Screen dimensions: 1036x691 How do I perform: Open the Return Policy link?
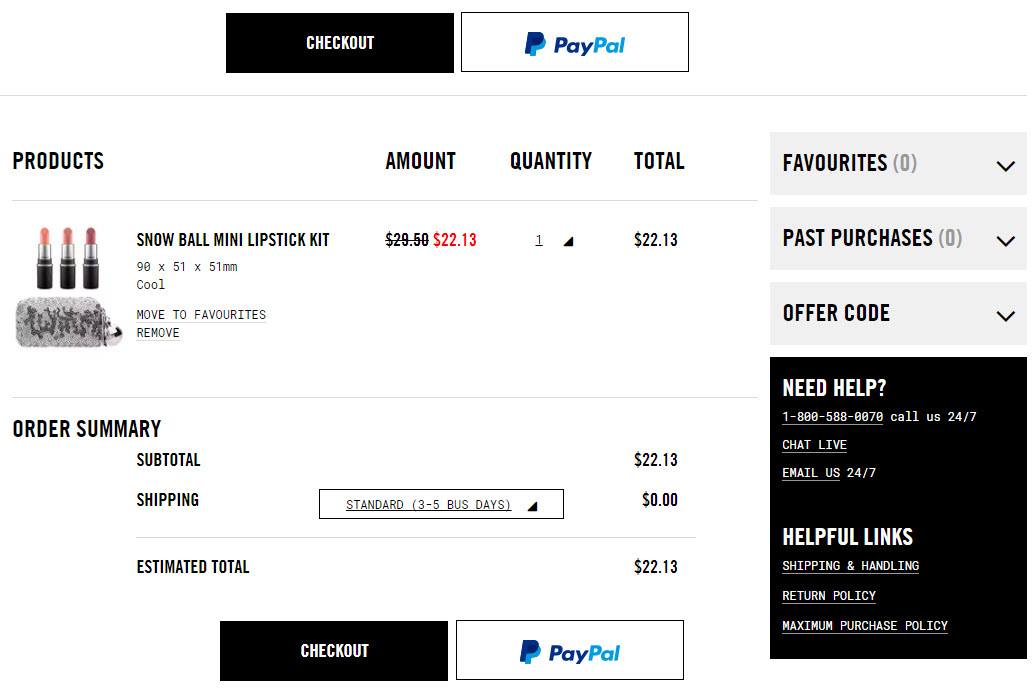tap(829, 596)
